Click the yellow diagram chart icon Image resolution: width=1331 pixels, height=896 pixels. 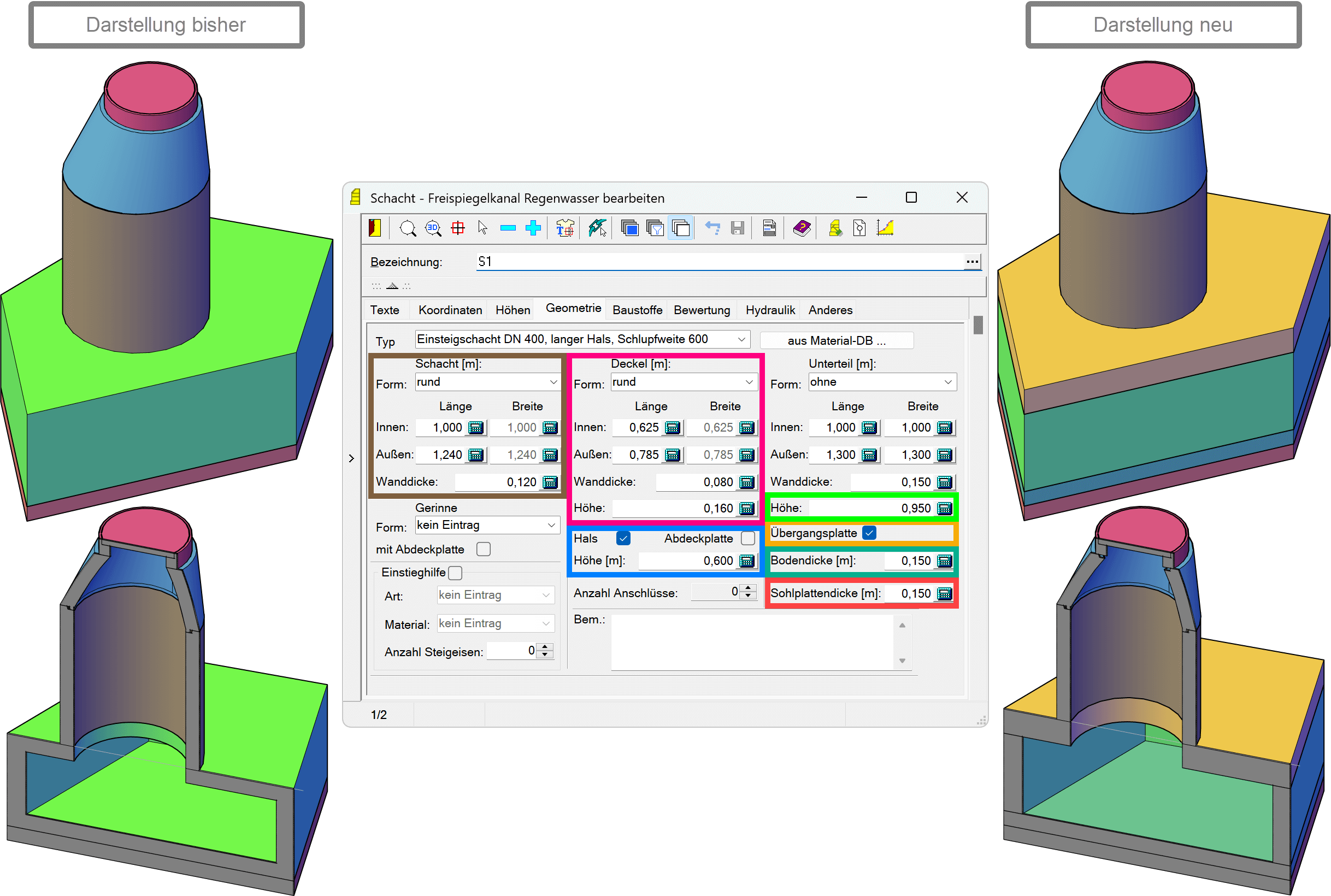pos(885,228)
